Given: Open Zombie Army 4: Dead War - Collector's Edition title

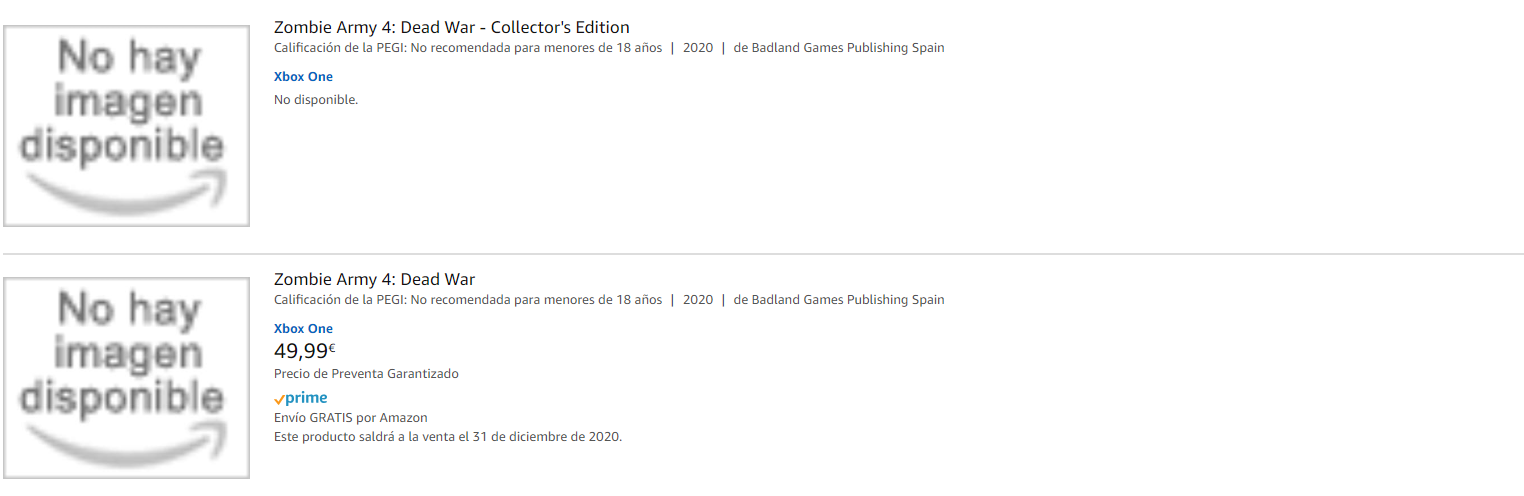Looking at the screenshot, I should pyautogui.click(x=451, y=27).
